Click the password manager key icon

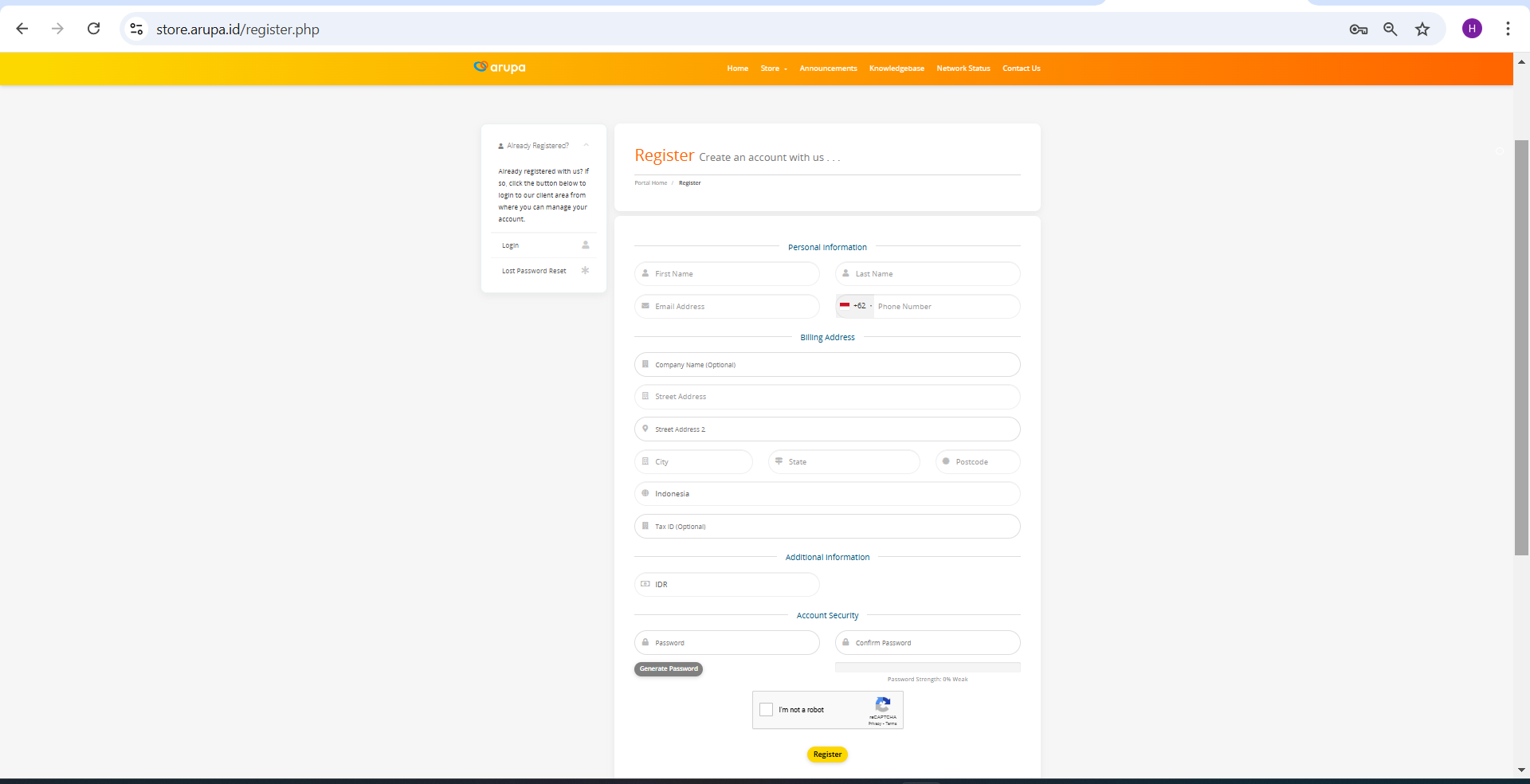click(1358, 29)
